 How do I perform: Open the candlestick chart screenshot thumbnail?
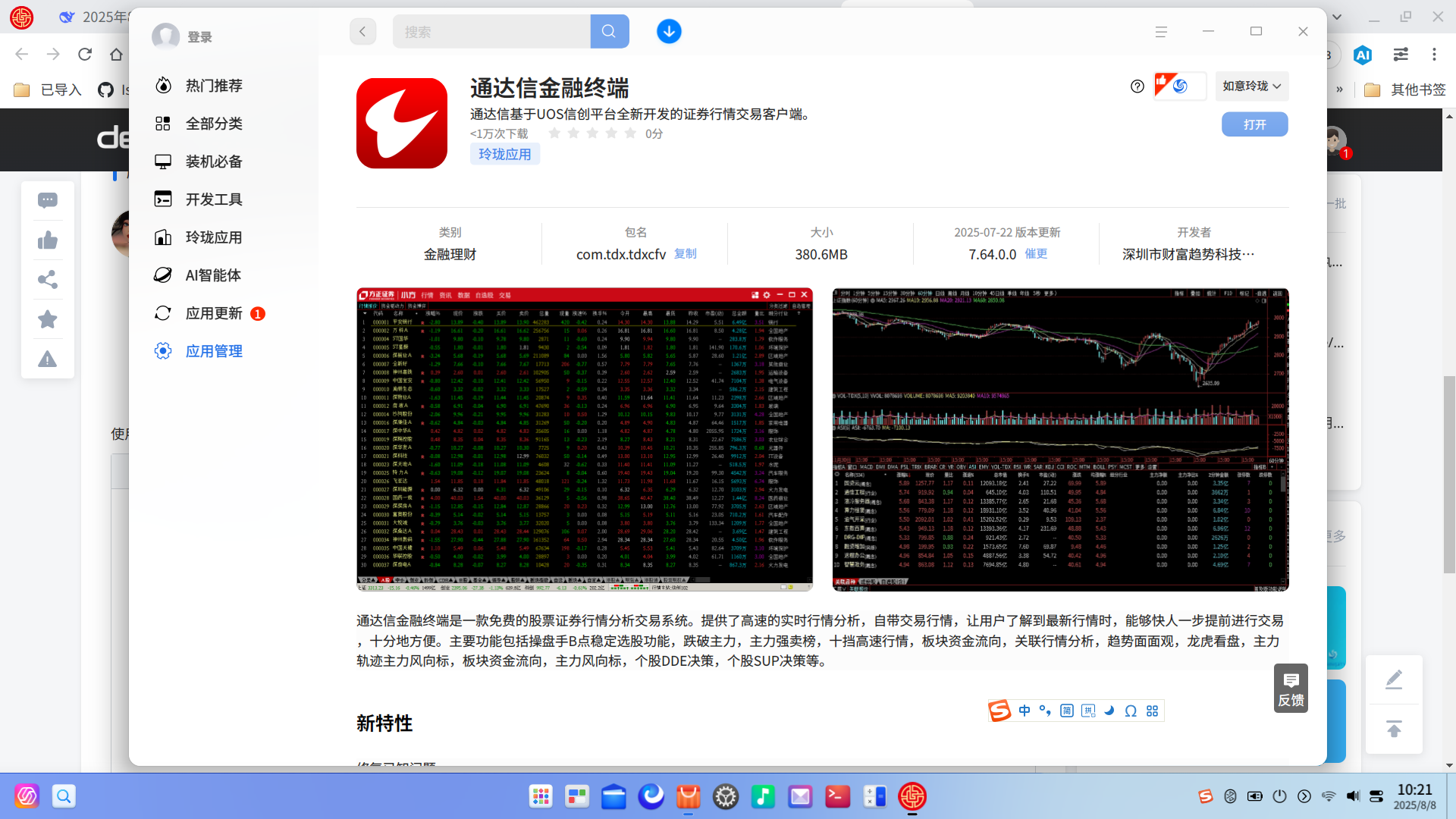1060,439
